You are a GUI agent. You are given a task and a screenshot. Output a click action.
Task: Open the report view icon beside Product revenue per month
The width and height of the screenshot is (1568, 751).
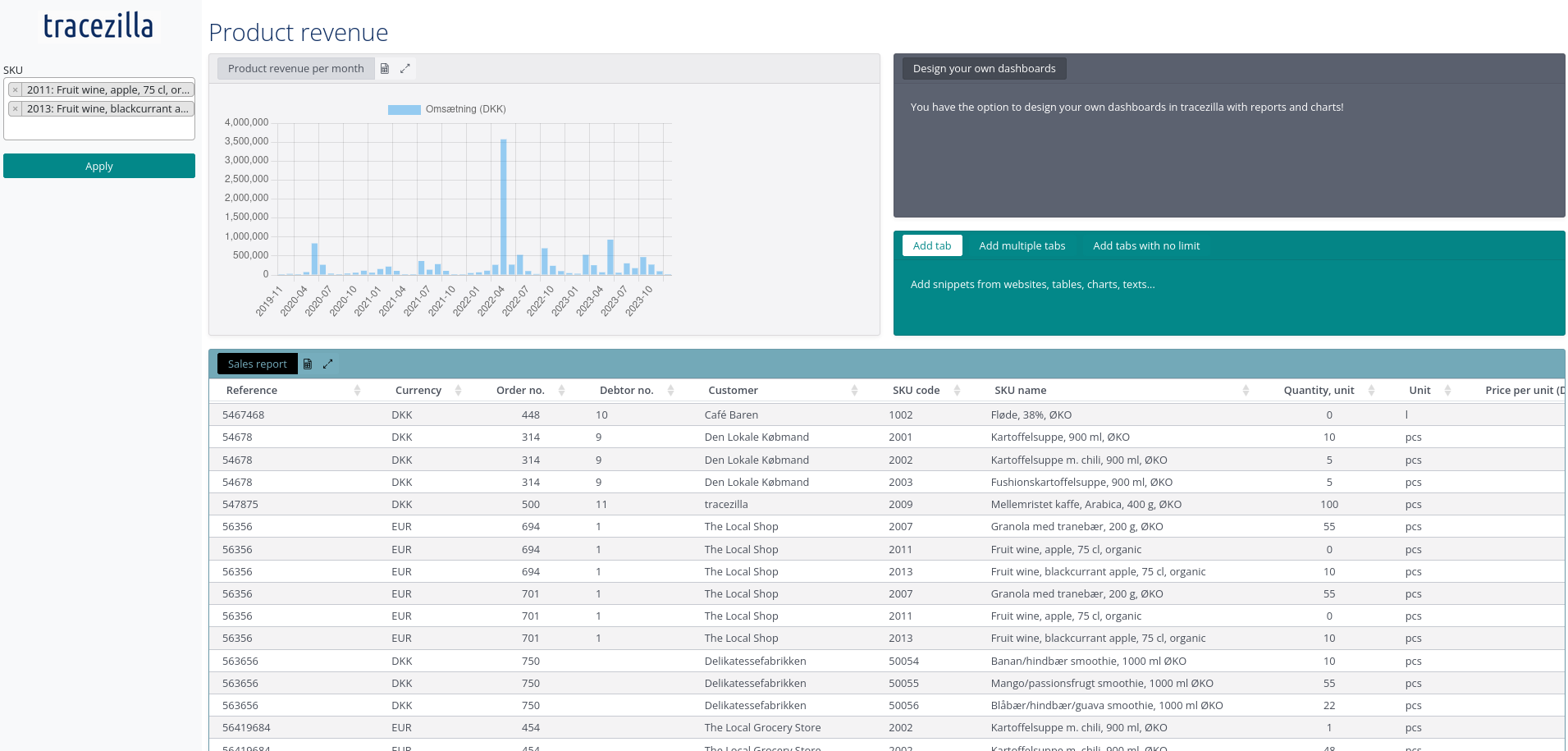(384, 68)
